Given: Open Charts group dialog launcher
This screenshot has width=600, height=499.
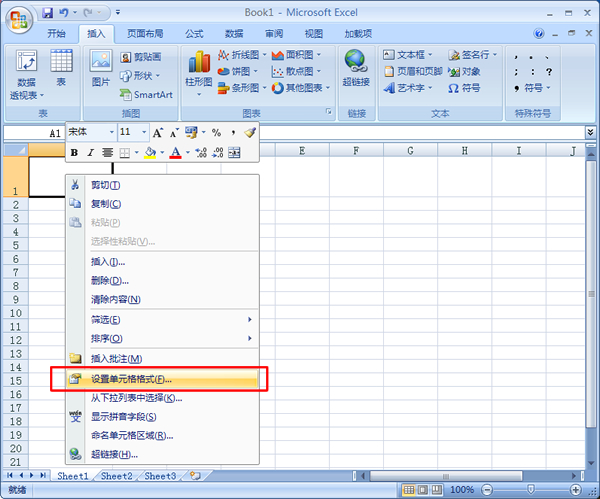Looking at the screenshot, I should [x=329, y=111].
